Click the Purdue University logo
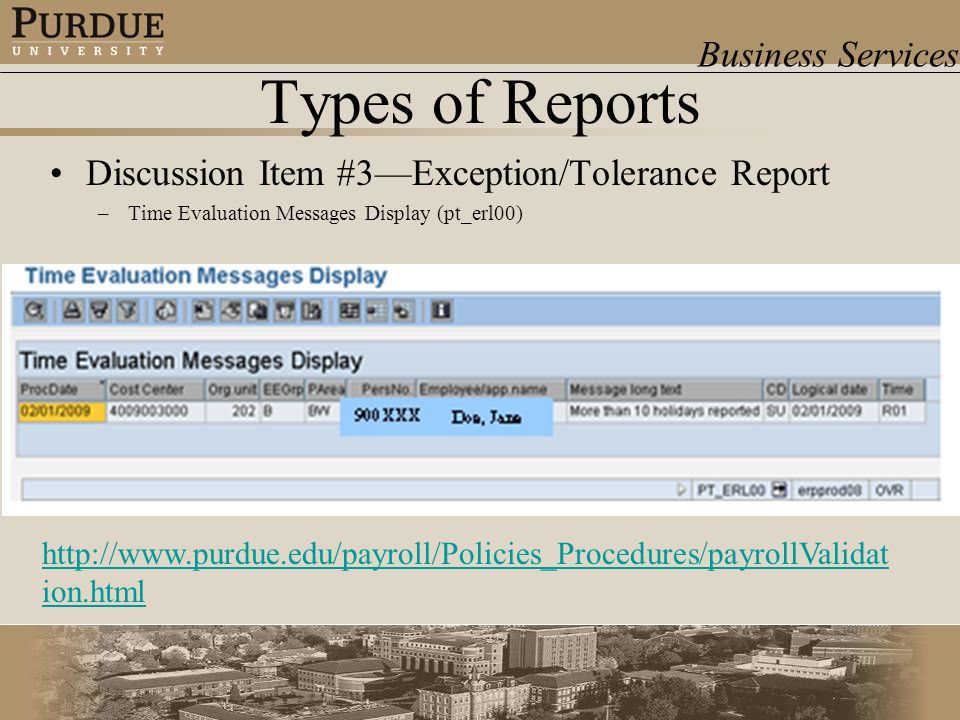 coord(88,32)
